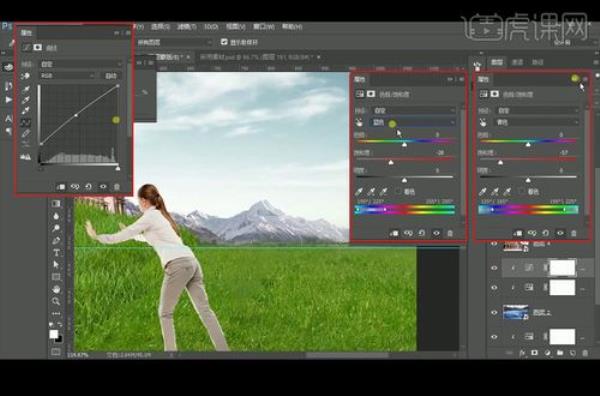Add a layer mask from Layers panel bottom

point(535,353)
